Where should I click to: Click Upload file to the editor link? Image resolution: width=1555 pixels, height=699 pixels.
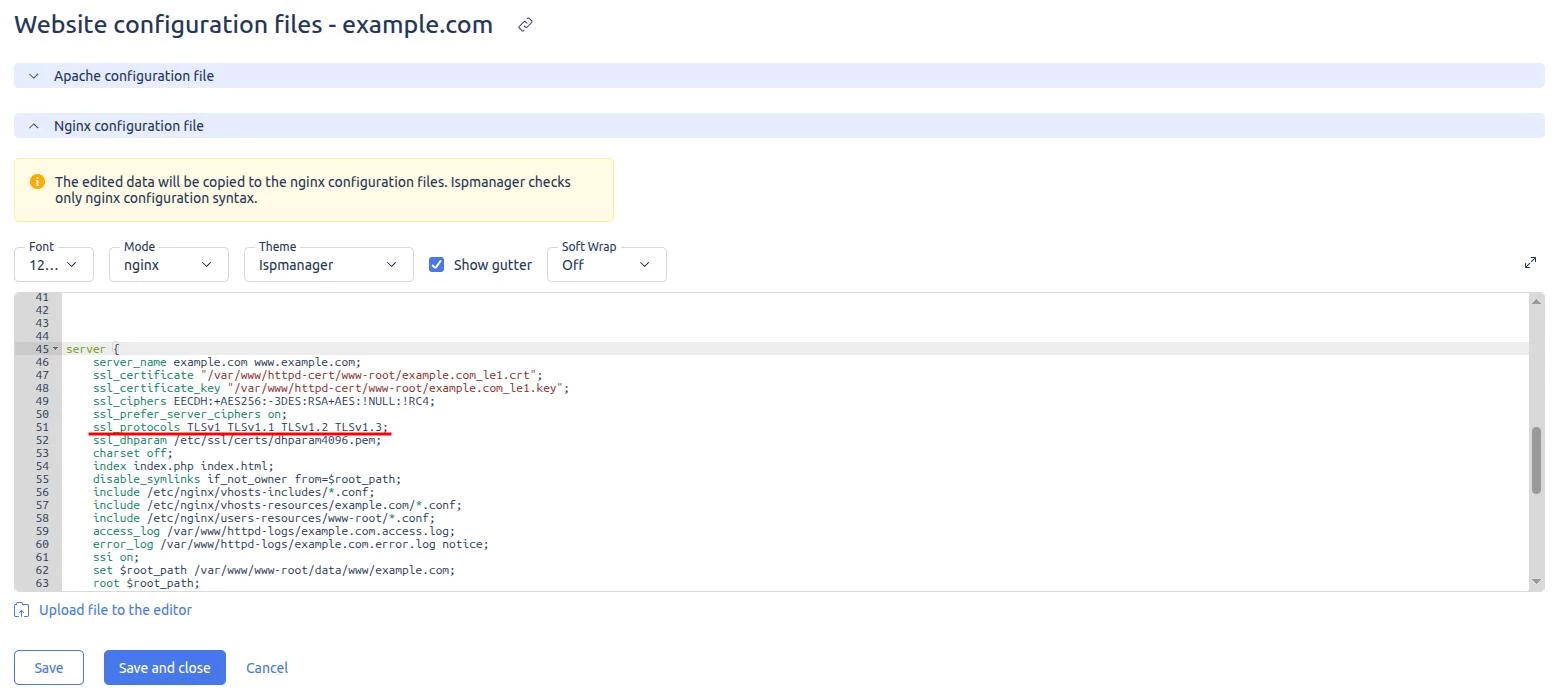(x=115, y=610)
